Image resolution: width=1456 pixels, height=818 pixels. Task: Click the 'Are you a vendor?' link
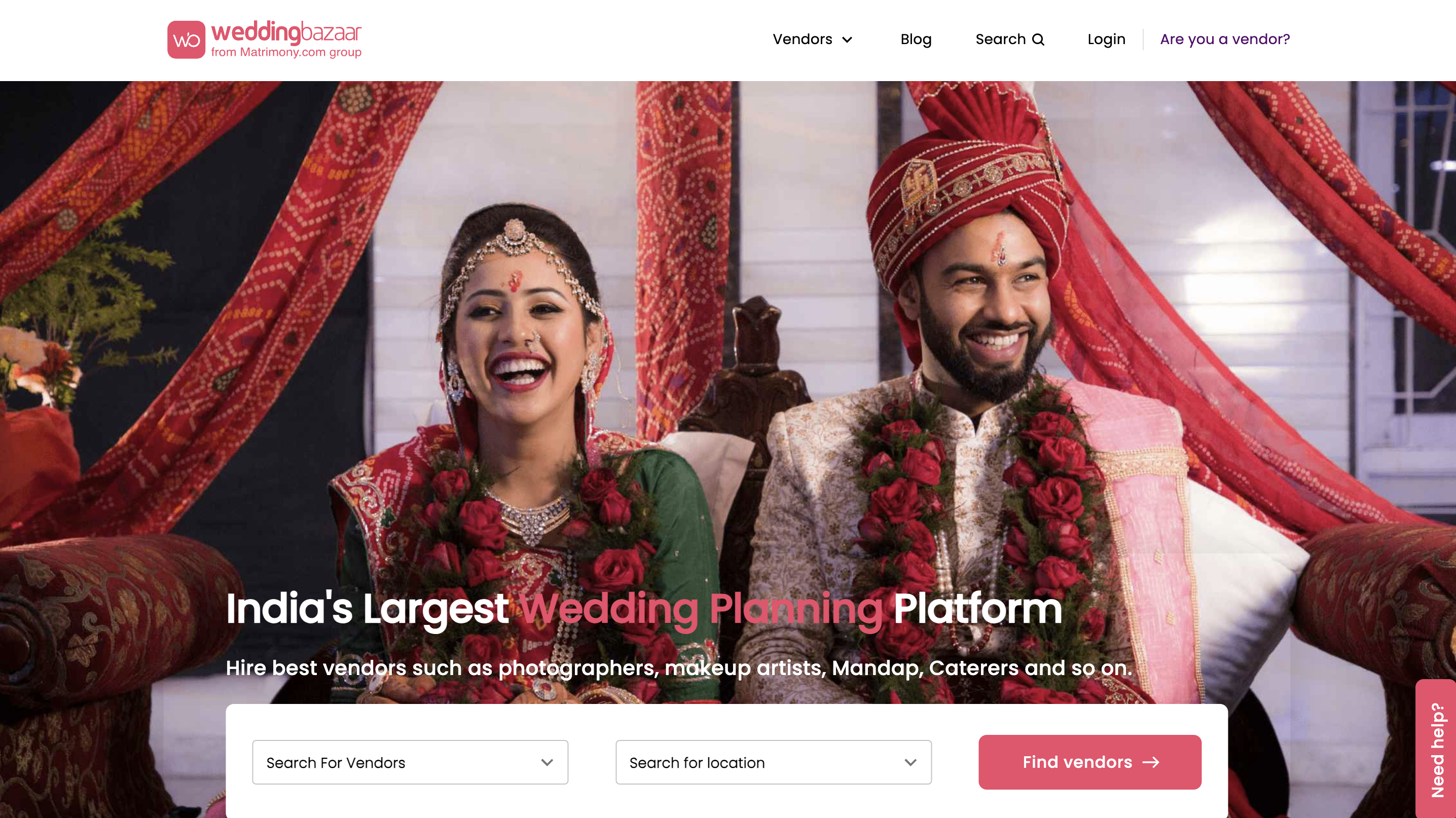1225,39
